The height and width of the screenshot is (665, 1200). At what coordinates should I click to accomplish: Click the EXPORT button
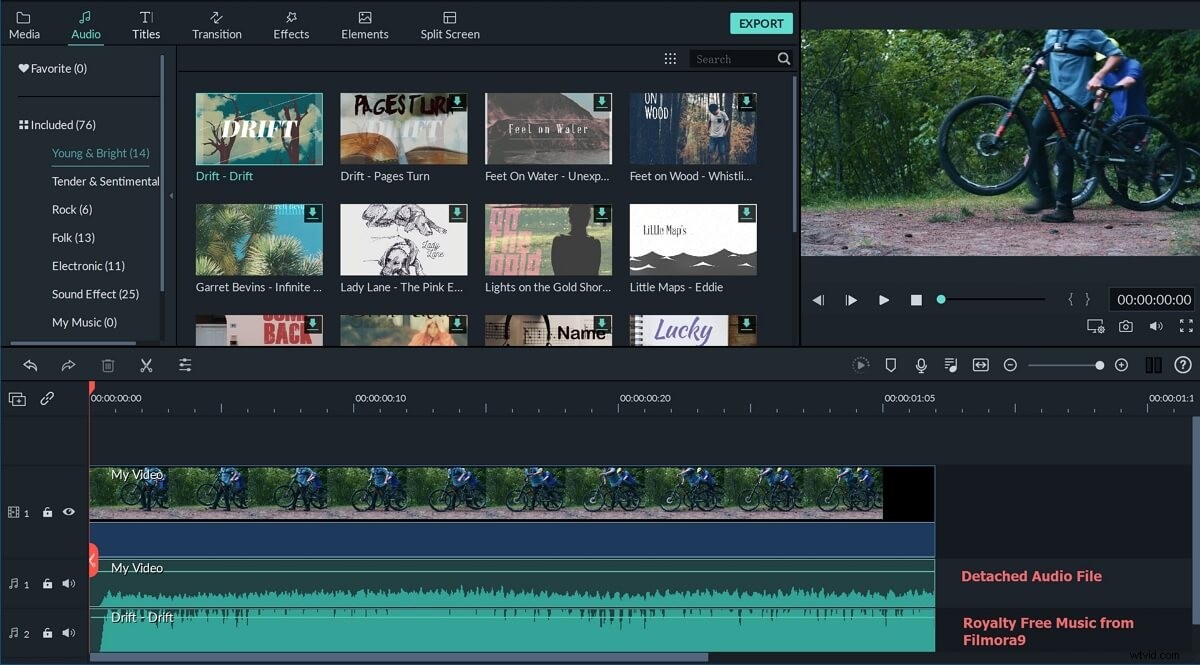tap(761, 23)
